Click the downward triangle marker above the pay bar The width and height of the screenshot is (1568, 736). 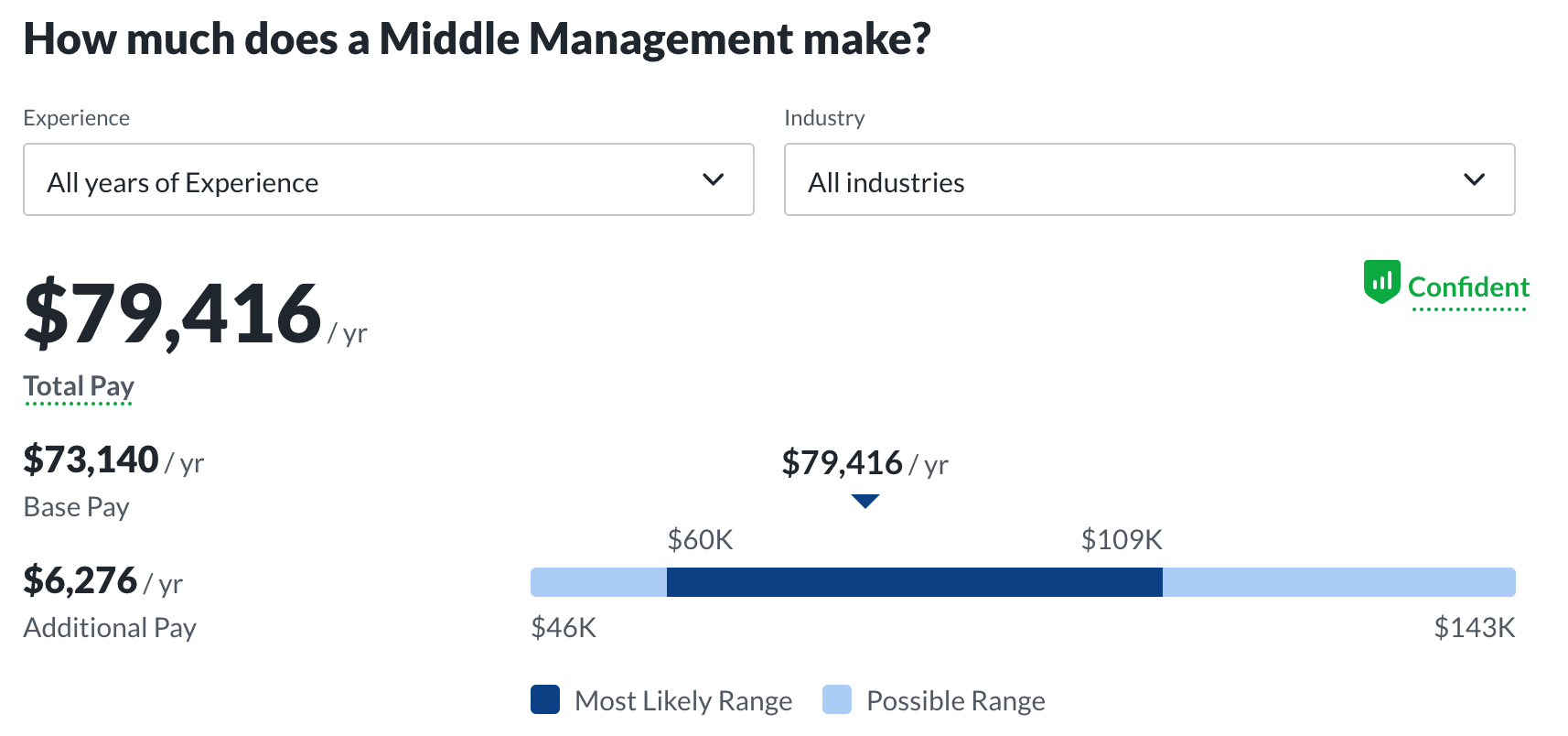click(864, 501)
